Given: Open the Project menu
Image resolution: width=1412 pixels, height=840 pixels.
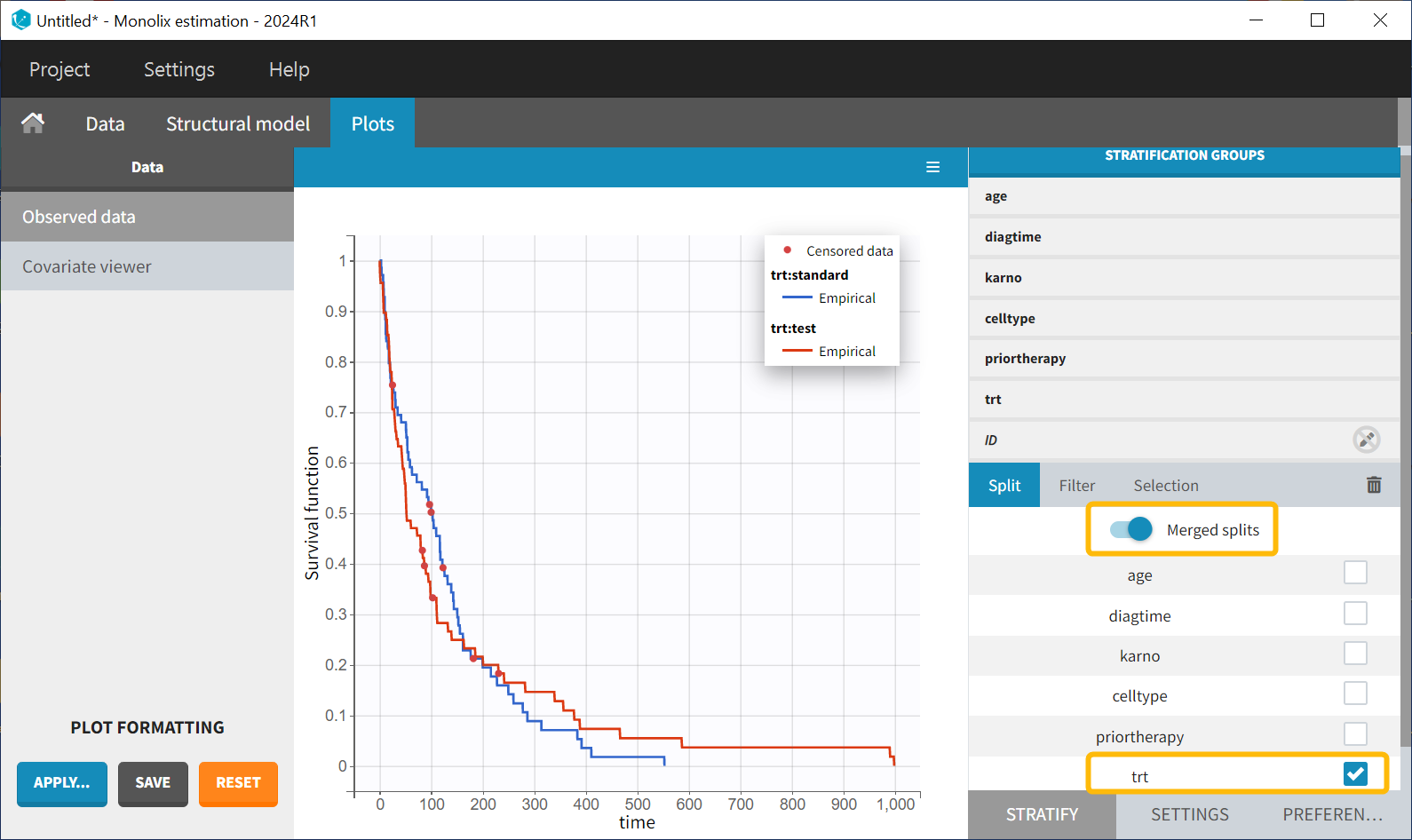Looking at the screenshot, I should pos(59,69).
